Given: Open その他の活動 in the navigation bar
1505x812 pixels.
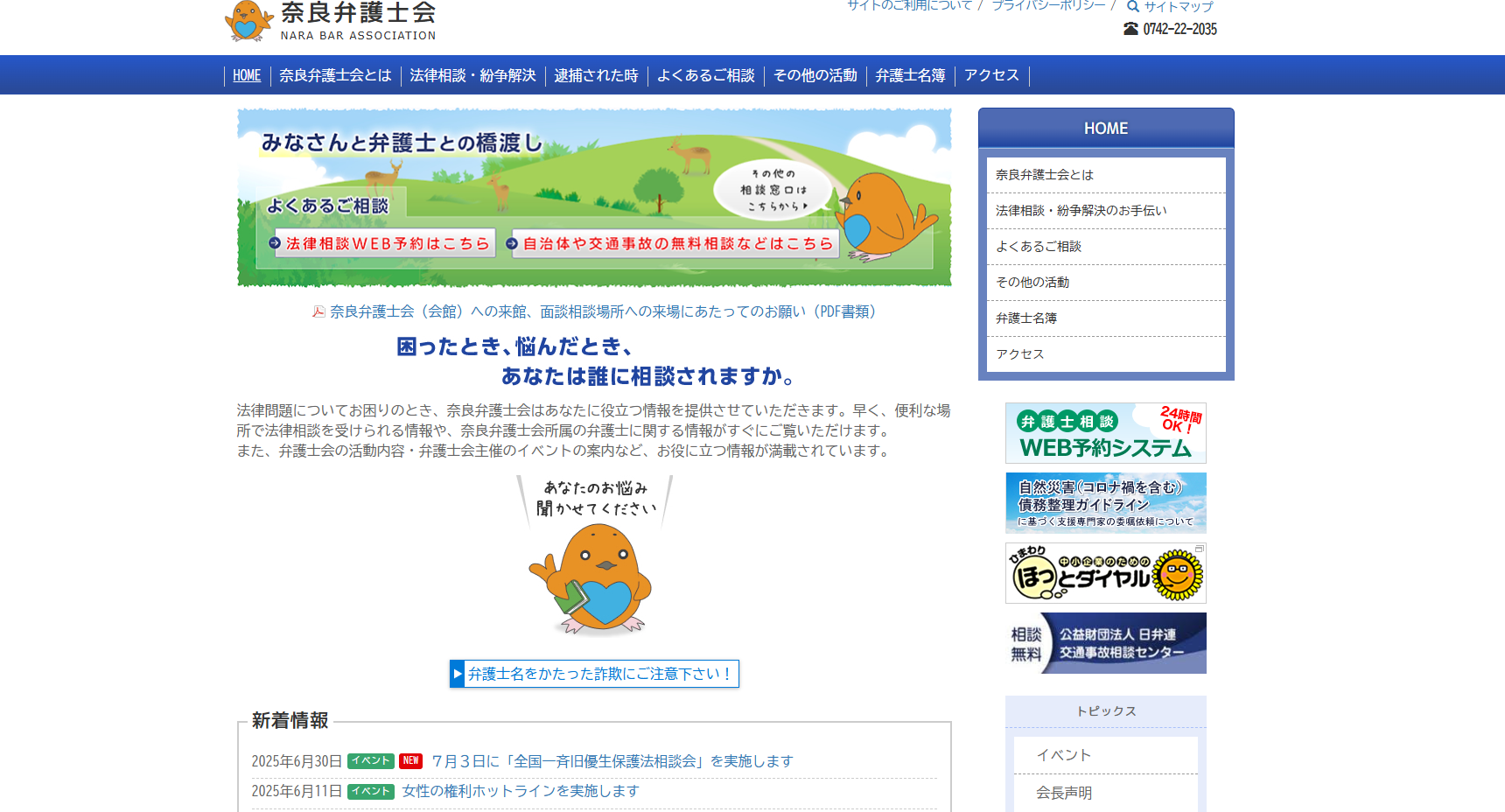Looking at the screenshot, I should [815, 75].
